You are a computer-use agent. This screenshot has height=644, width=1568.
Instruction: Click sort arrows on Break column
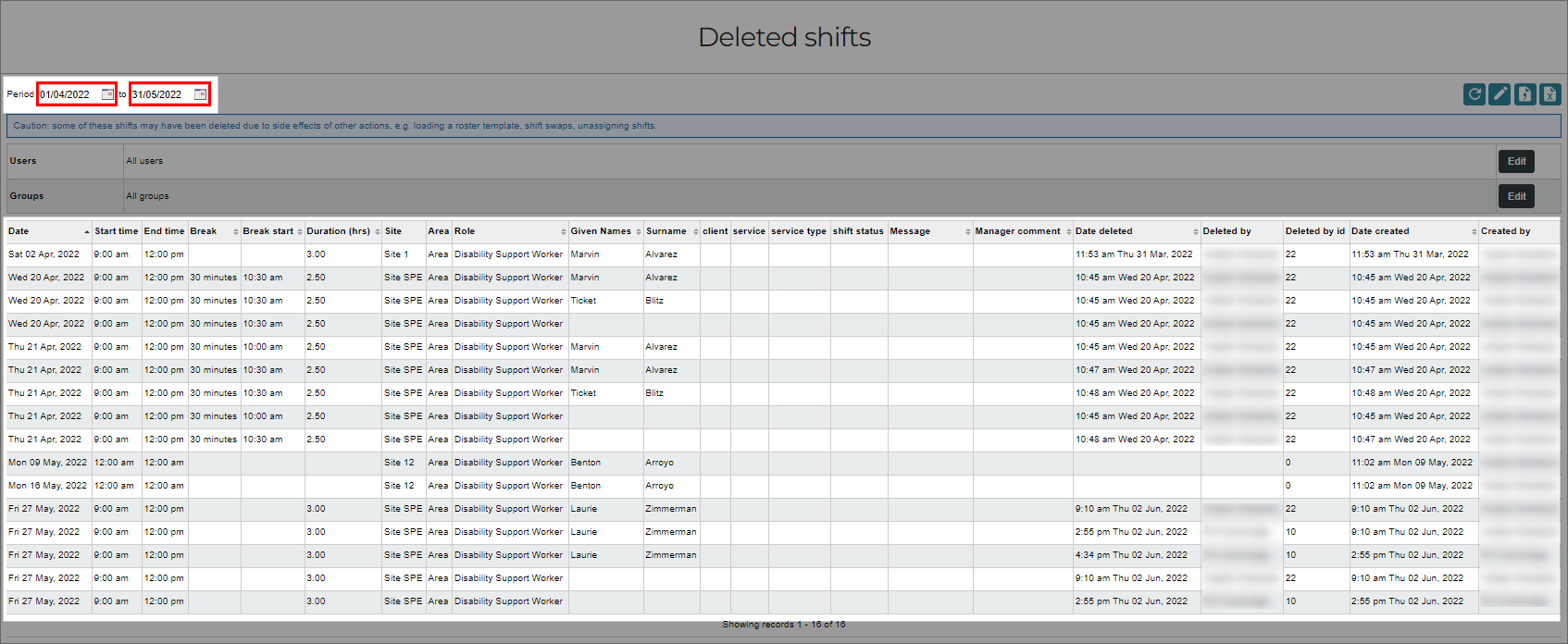tap(235, 231)
